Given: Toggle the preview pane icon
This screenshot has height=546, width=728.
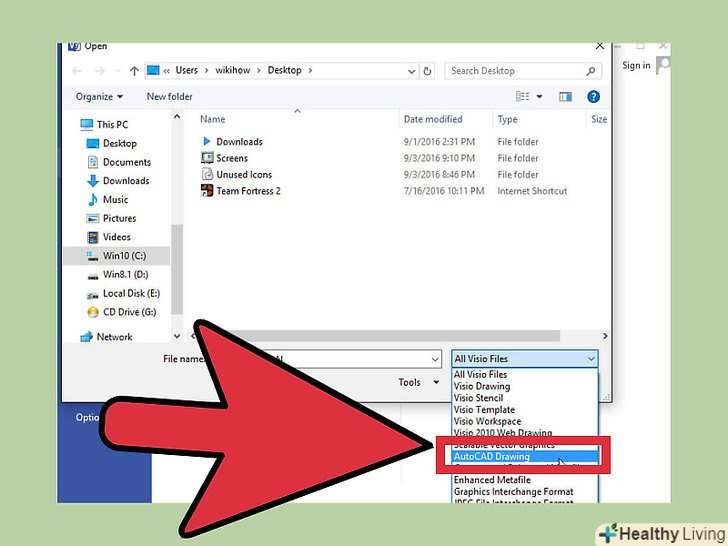Looking at the screenshot, I should pos(565,97).
